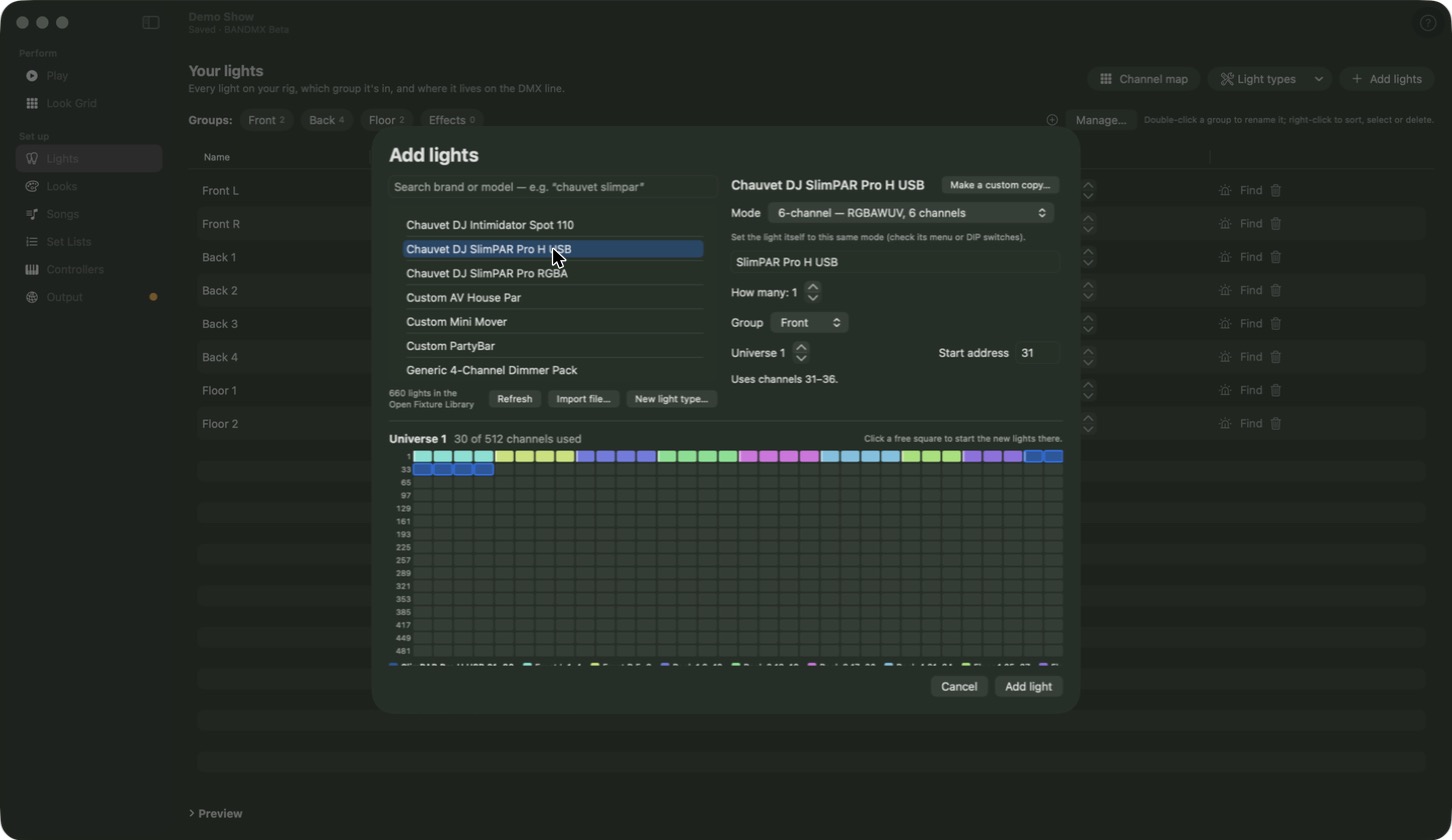Select the Effects group tab
This screenshot has height=840, width=1452.
click(x=451, y=120)
